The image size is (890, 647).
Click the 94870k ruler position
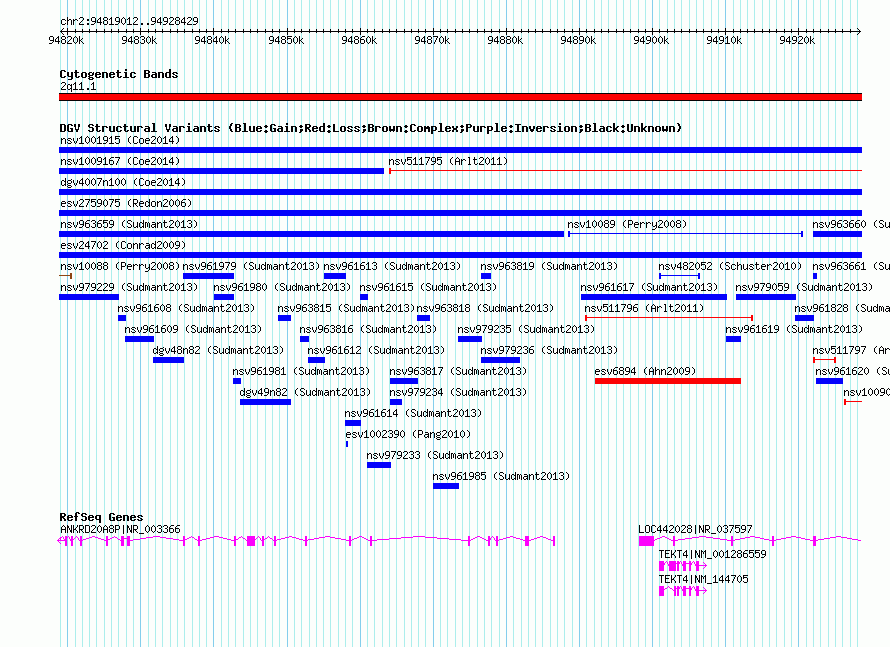(432, 40)
